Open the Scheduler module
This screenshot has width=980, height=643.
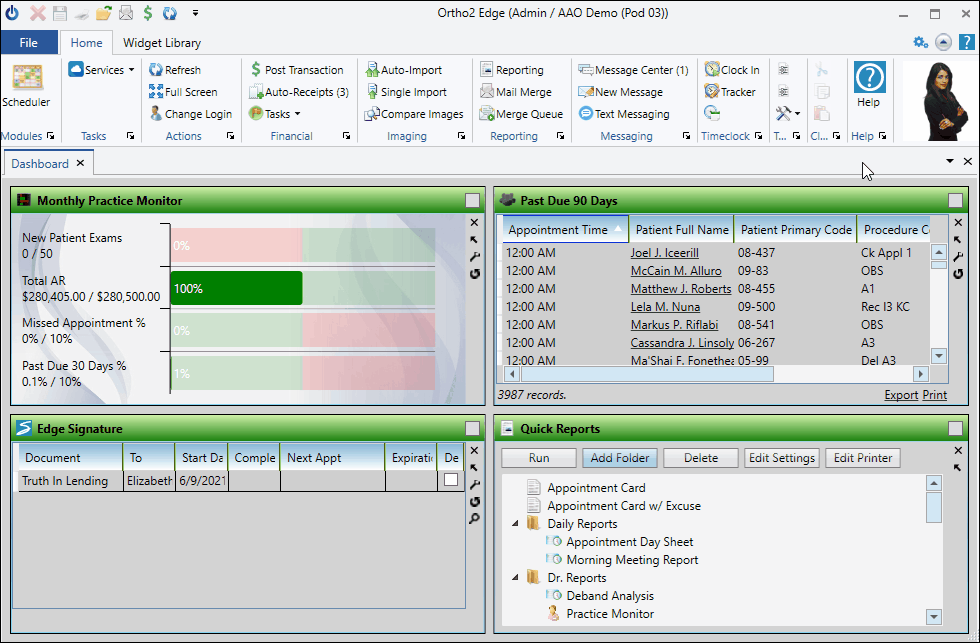click(26, 85)
